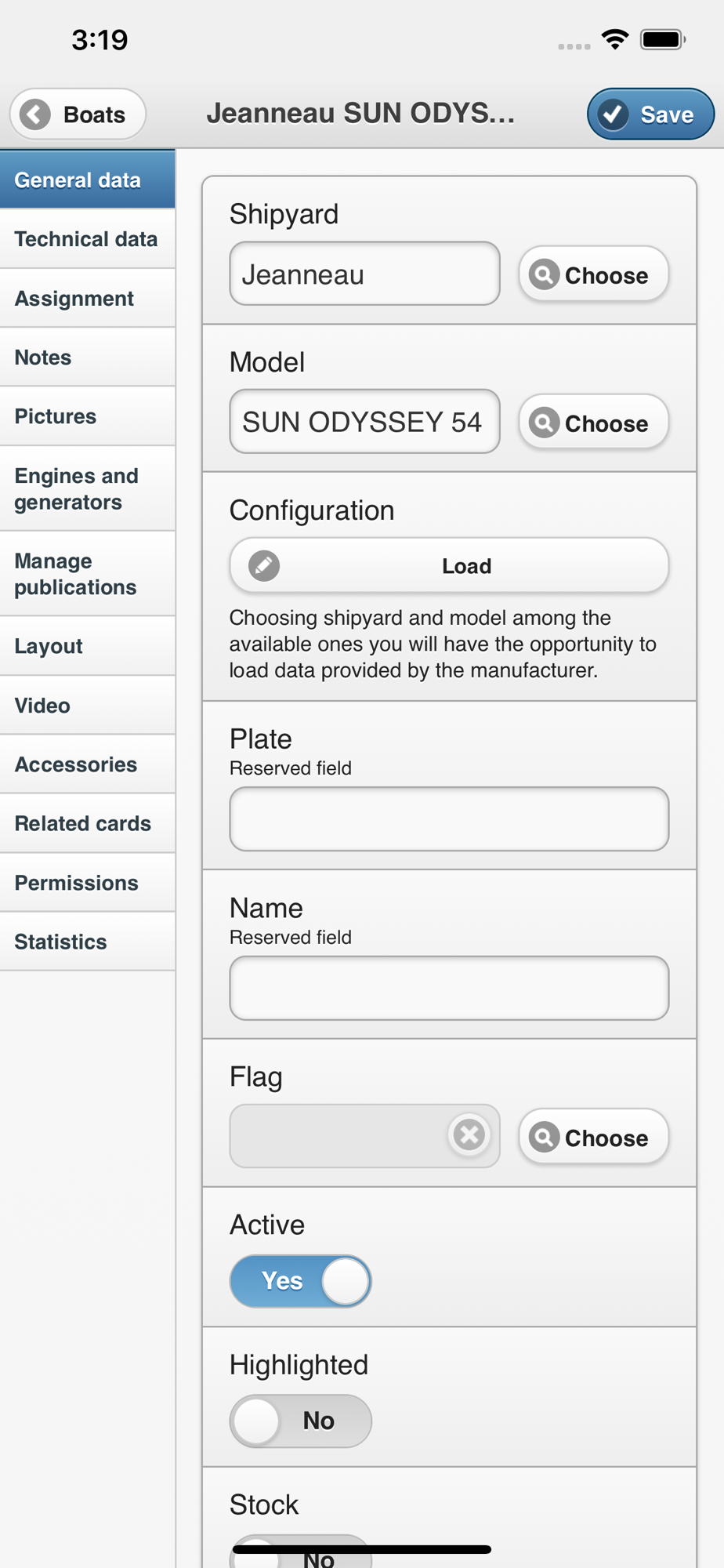This screenshot has width=724, height=1568.
Task: Tap the Shipyard text field containing Jeanneau
Action: coord(364,274)
